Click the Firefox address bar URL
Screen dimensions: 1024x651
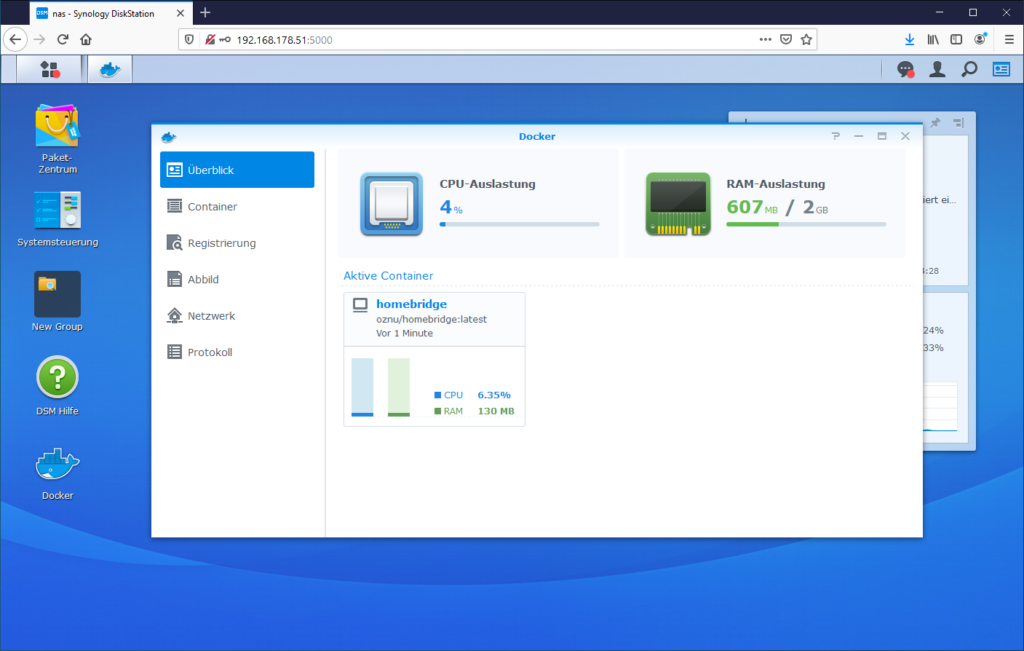(x=284, y=40)
